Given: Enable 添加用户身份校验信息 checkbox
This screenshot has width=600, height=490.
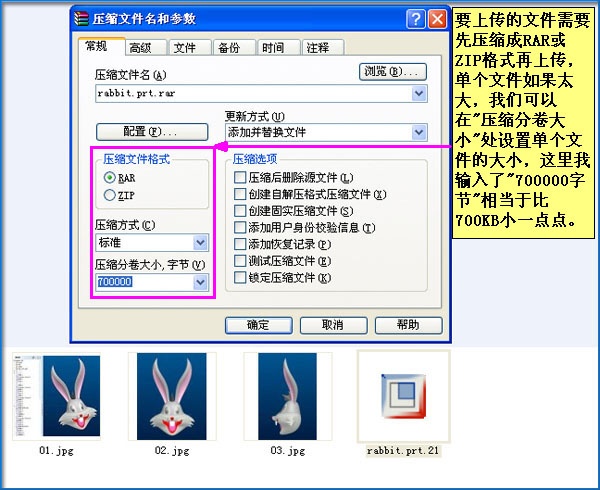Looking at the screenshot, I should pyautogui.click(x=240, y=227).
